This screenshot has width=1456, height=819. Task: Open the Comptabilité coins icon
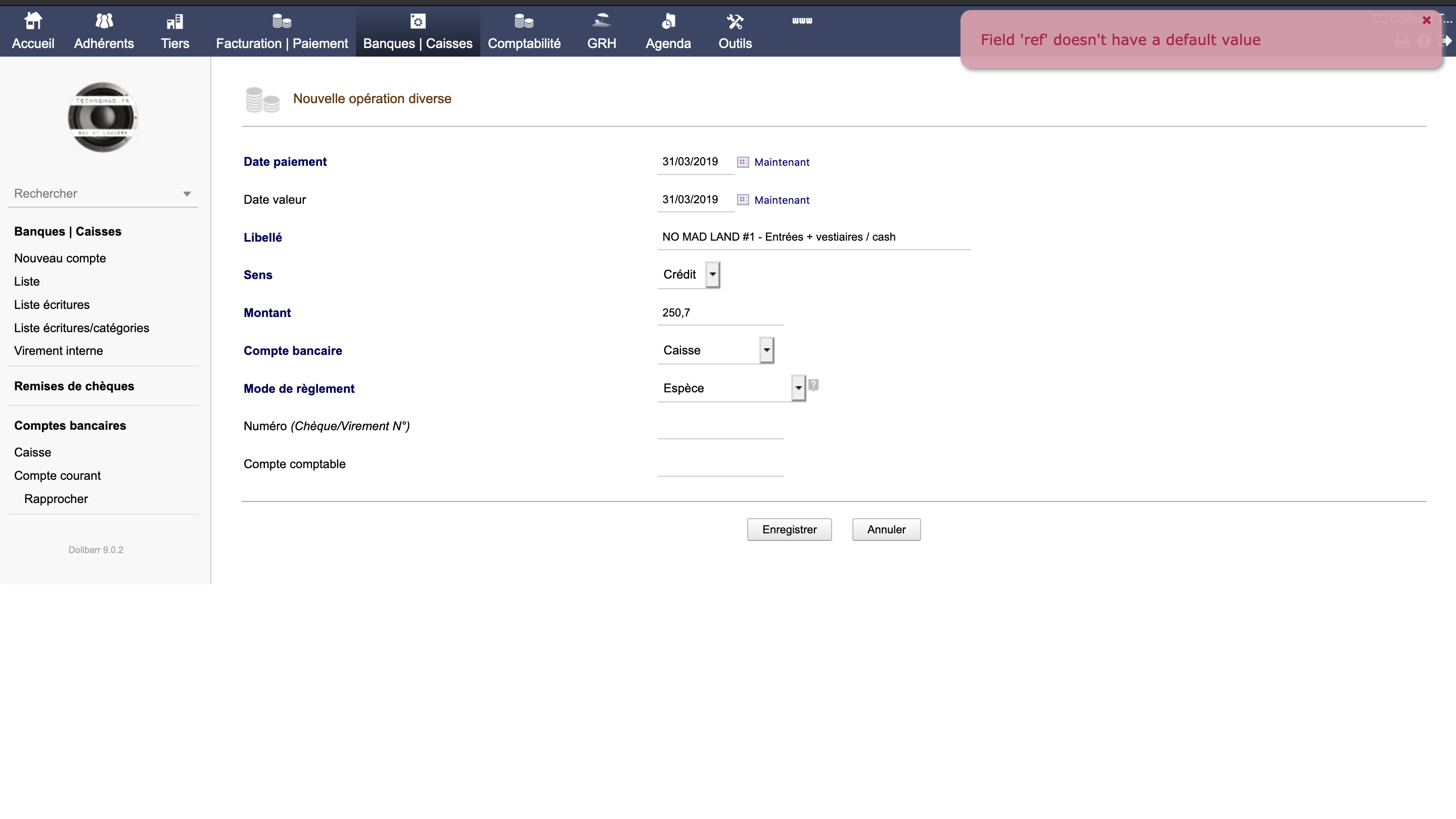click(x=524, y=21)
